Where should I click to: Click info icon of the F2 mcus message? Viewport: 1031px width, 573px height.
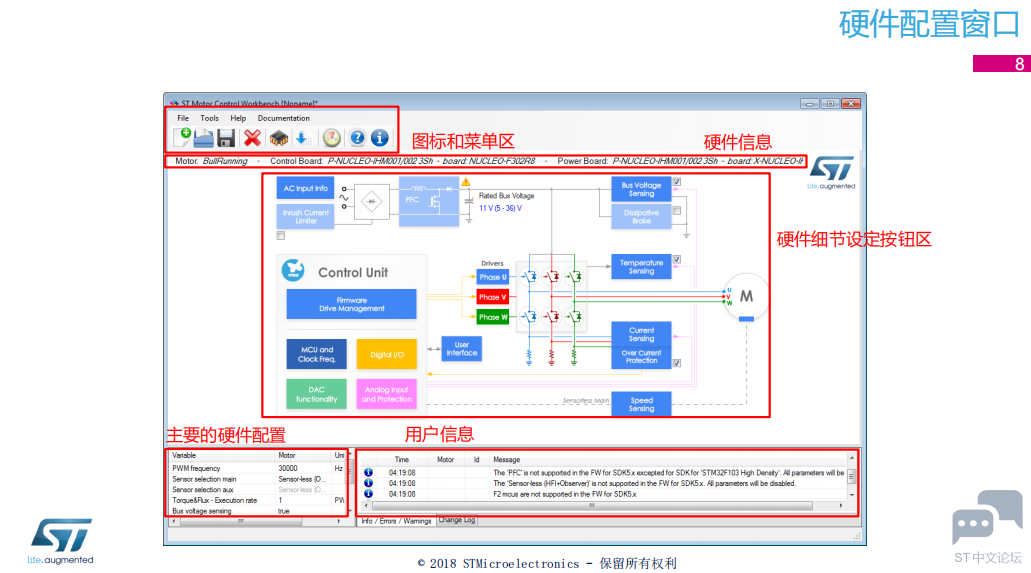(x=368, y=493)
